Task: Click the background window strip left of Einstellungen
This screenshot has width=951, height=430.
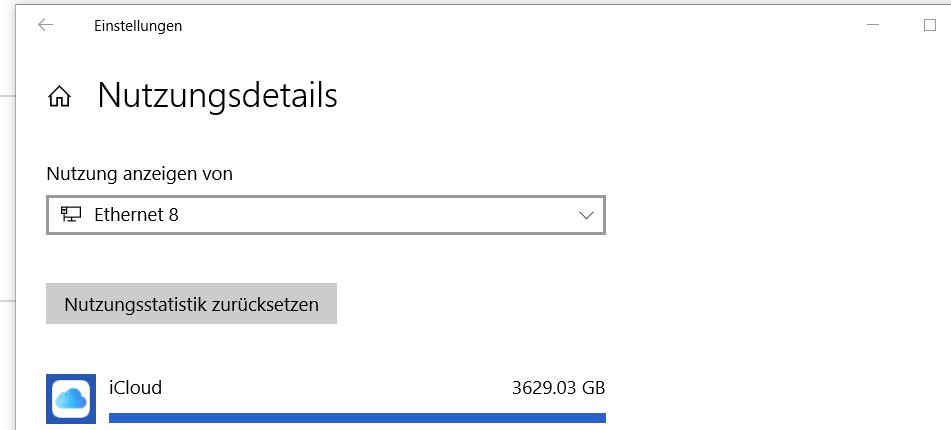Action: (7, 200)
